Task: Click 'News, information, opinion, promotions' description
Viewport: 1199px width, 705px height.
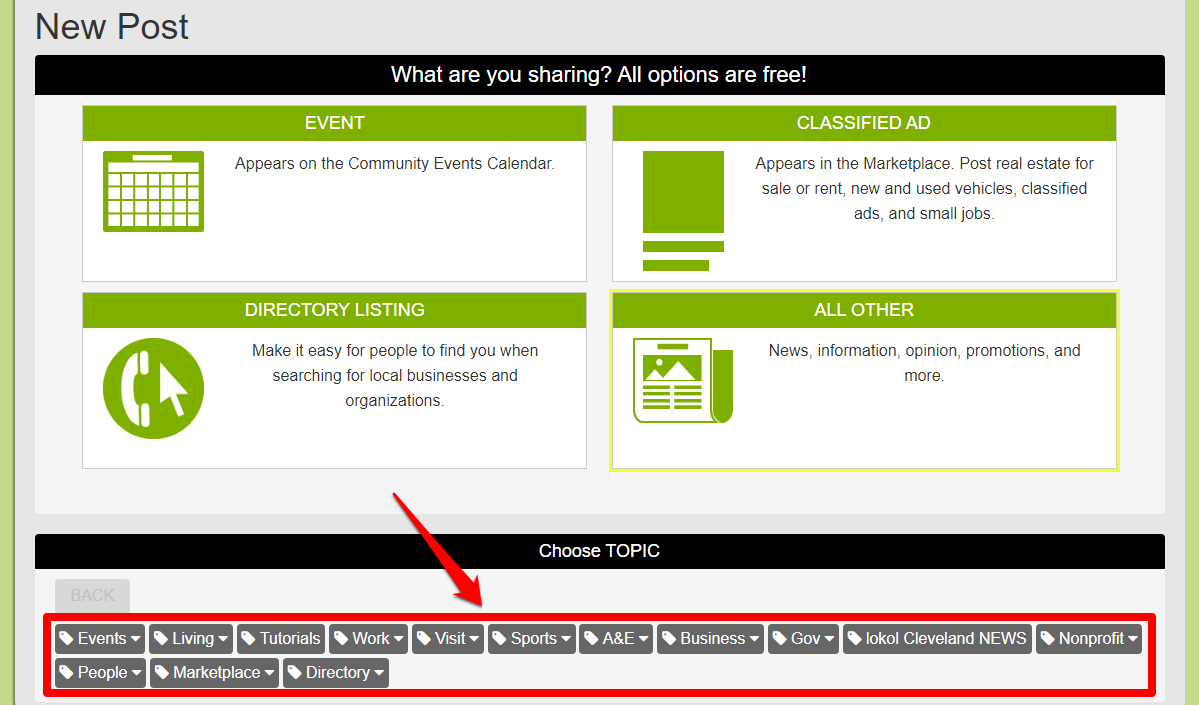Action: [924, 362]
